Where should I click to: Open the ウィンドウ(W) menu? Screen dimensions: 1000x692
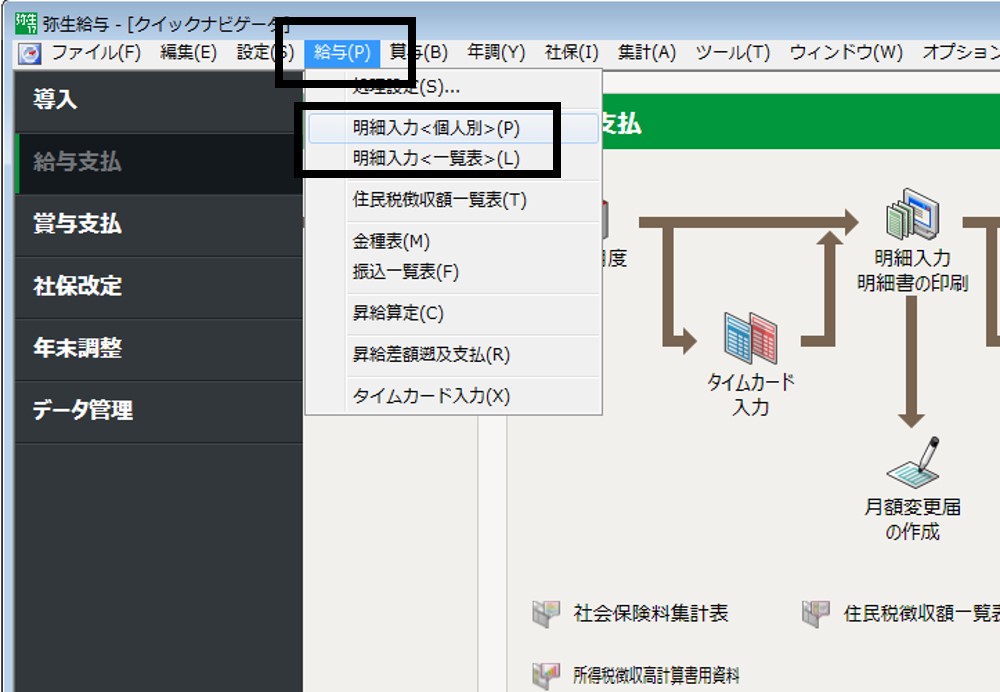pos(846,52)
